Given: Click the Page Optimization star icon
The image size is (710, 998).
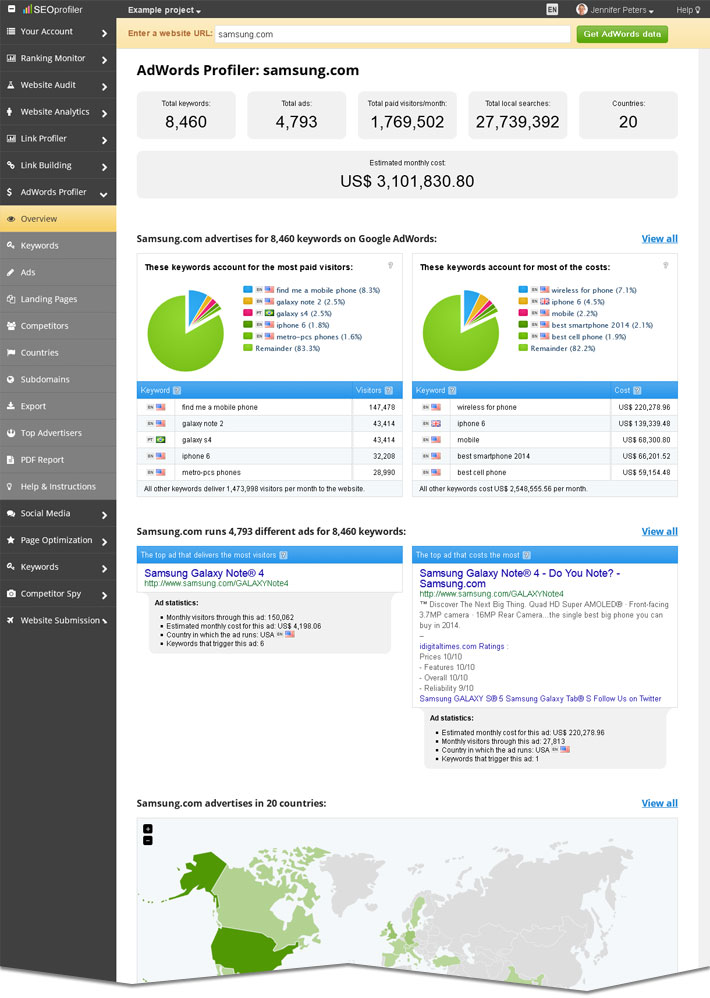Looking at the screenshot, I should (11, 540).
